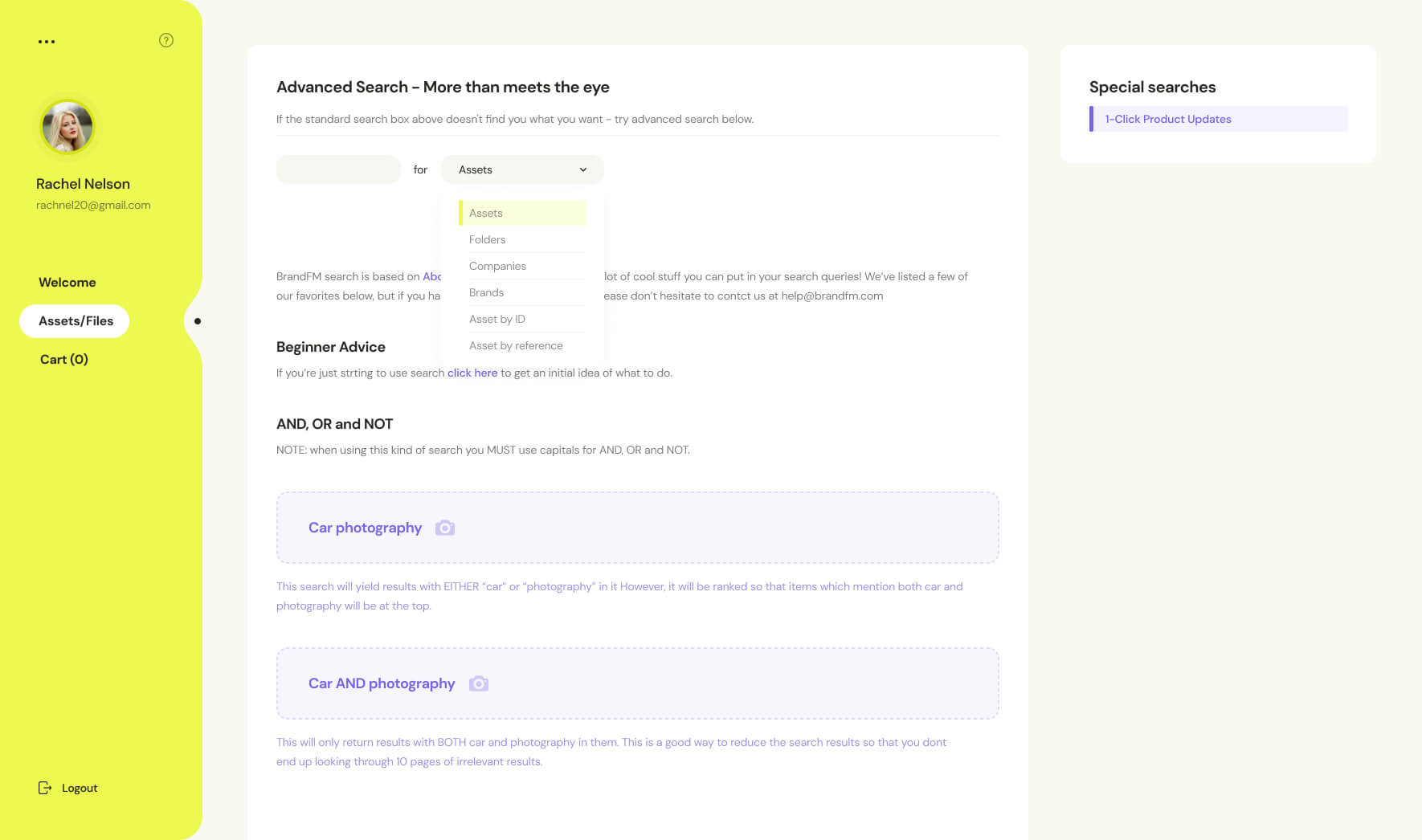Click the sidebar collapse dot handle

point(198,321)
